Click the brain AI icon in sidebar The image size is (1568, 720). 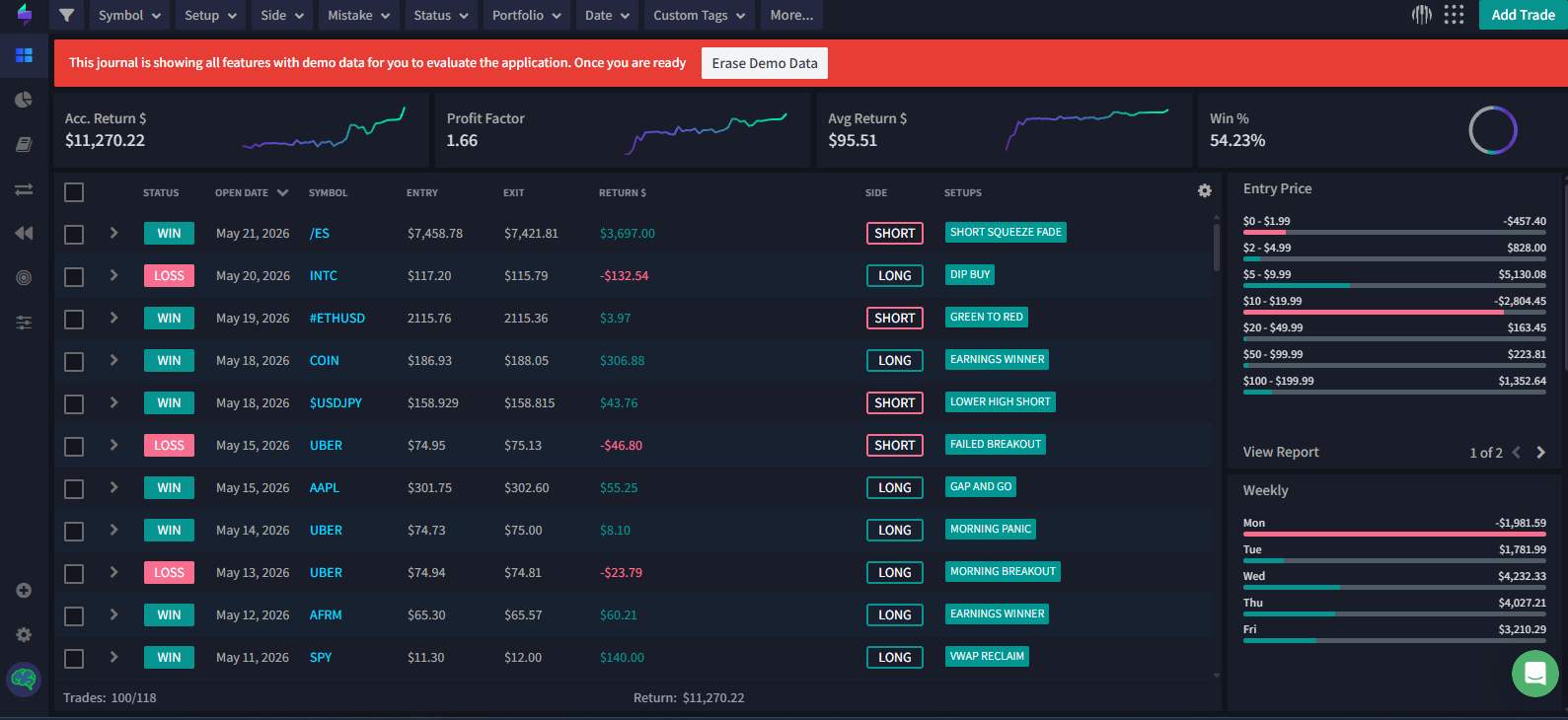click(24, 679)
